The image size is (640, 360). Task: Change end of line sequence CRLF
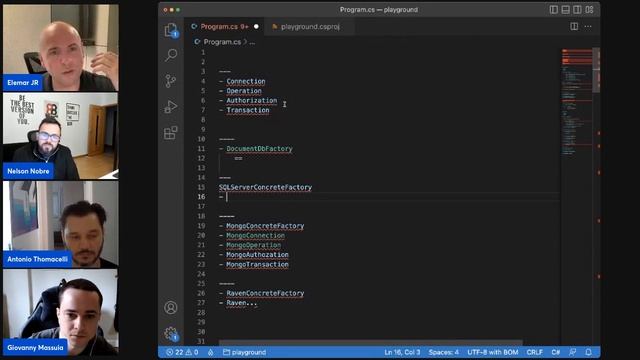point(534,352)
